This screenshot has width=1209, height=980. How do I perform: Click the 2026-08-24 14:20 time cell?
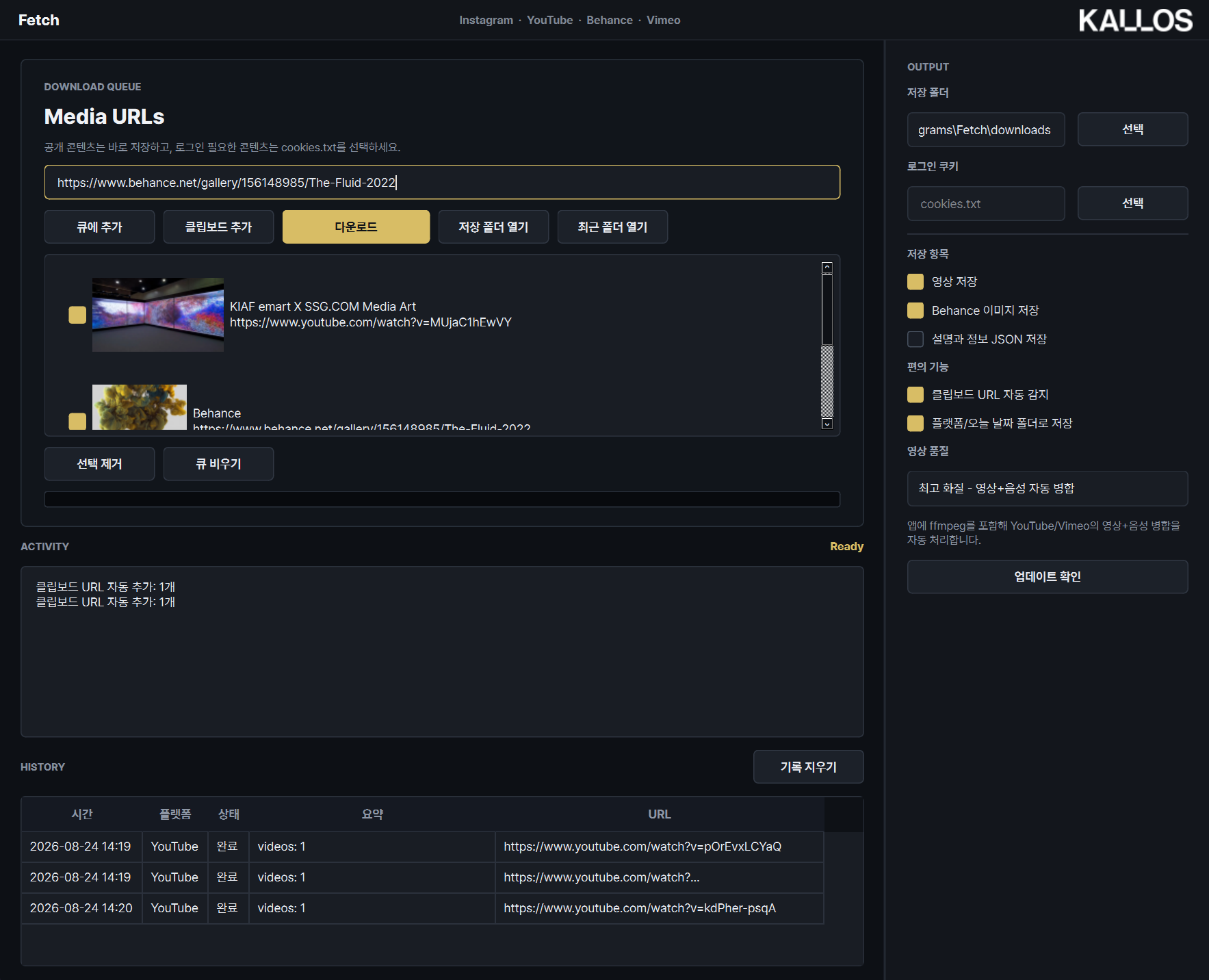[x=81, y=908]
